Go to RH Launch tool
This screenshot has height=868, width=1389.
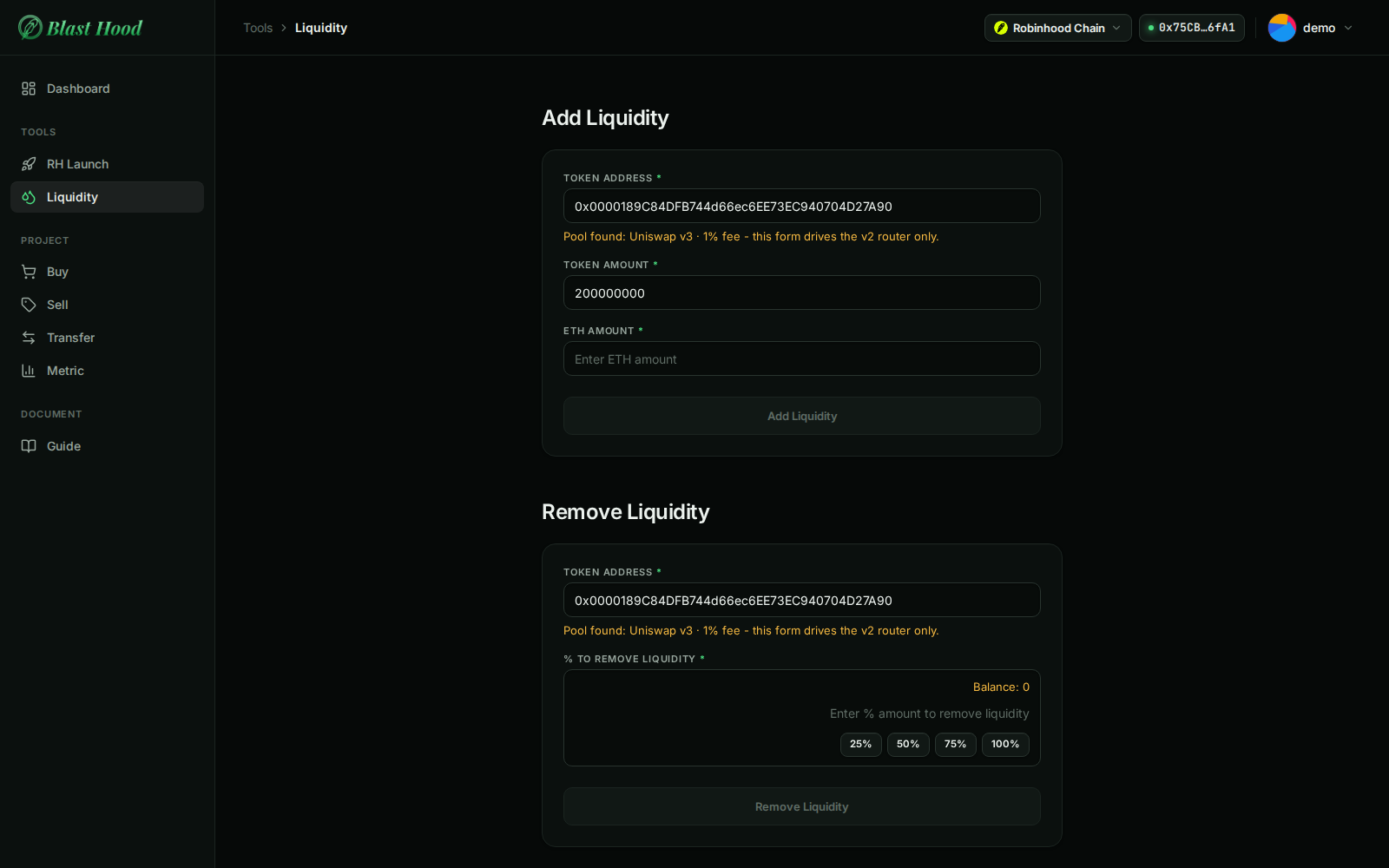point(107,164)
